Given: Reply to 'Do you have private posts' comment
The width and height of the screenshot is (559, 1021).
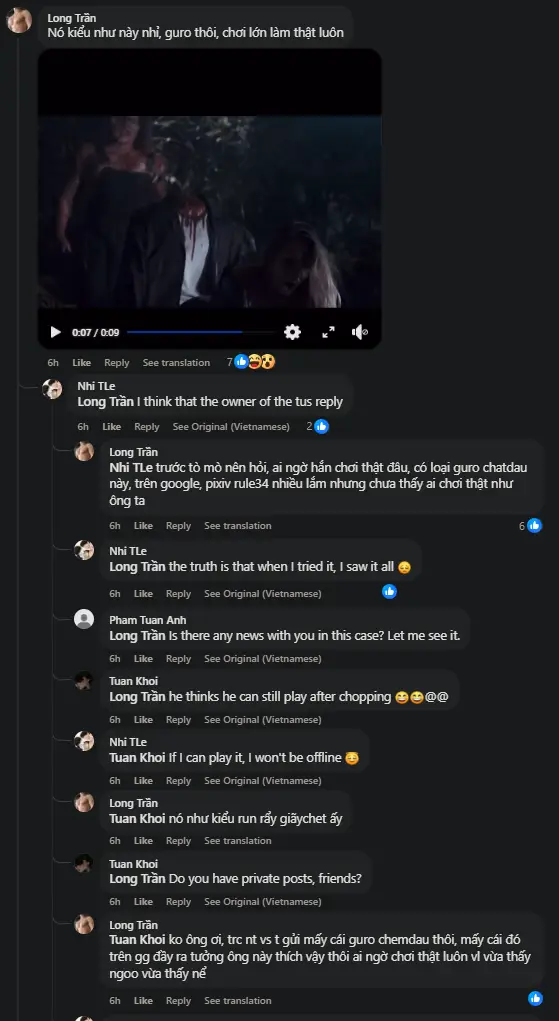Looking at the screenshot, I should pyautogui.click(x=178, y=902).
